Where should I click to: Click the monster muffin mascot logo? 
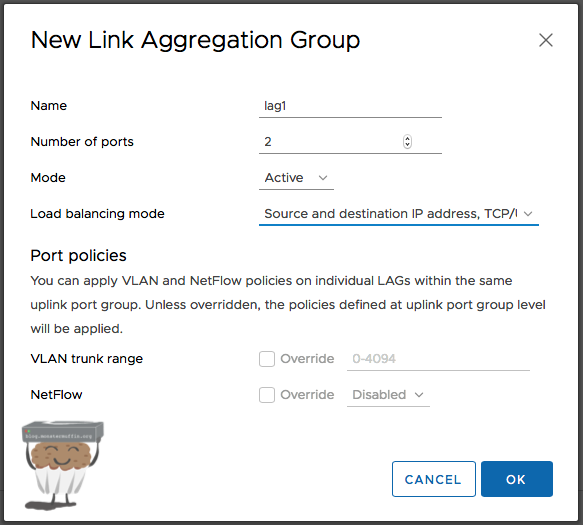[62, 466]
